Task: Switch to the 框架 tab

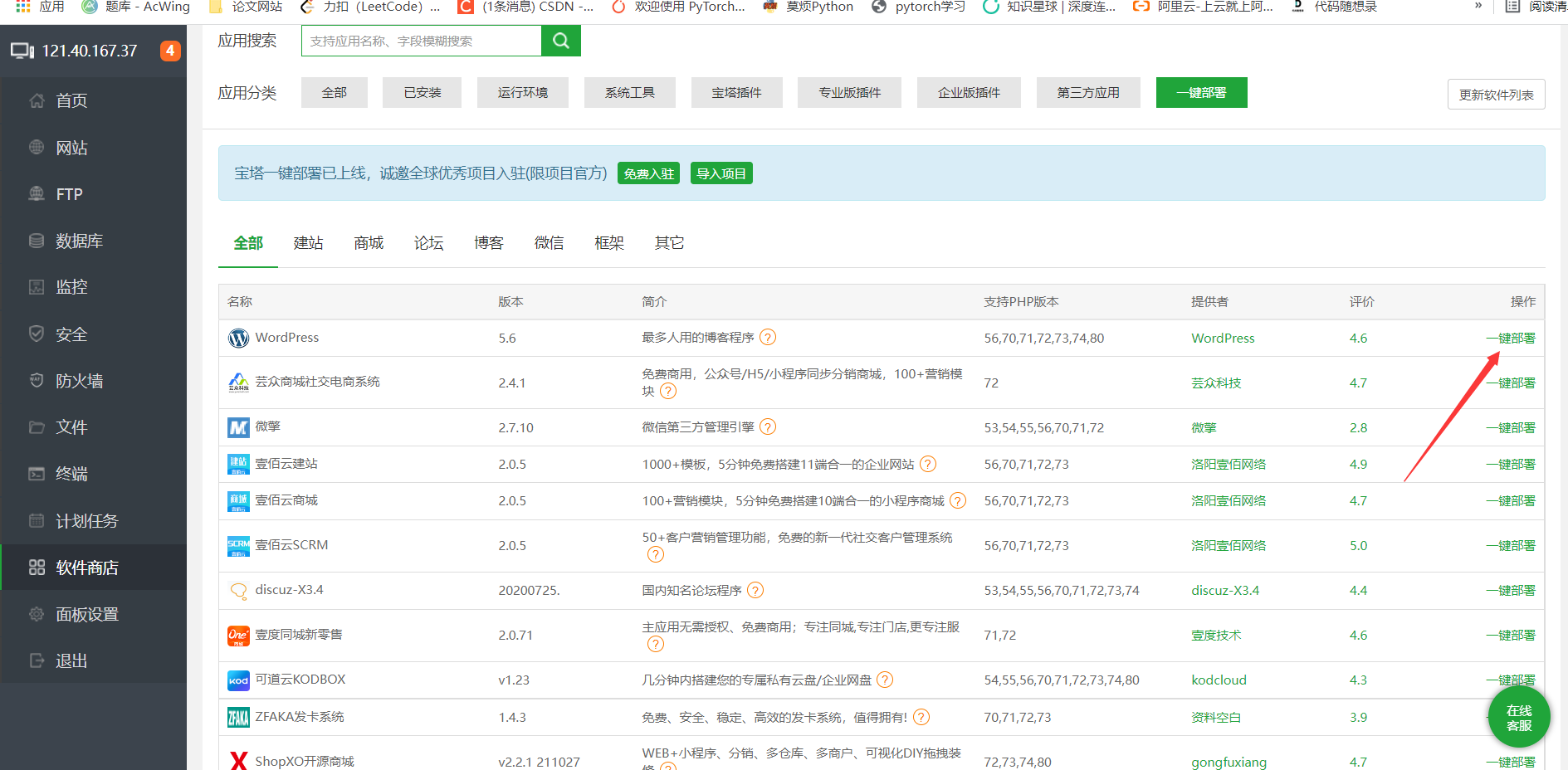Action: pos(609,243)
